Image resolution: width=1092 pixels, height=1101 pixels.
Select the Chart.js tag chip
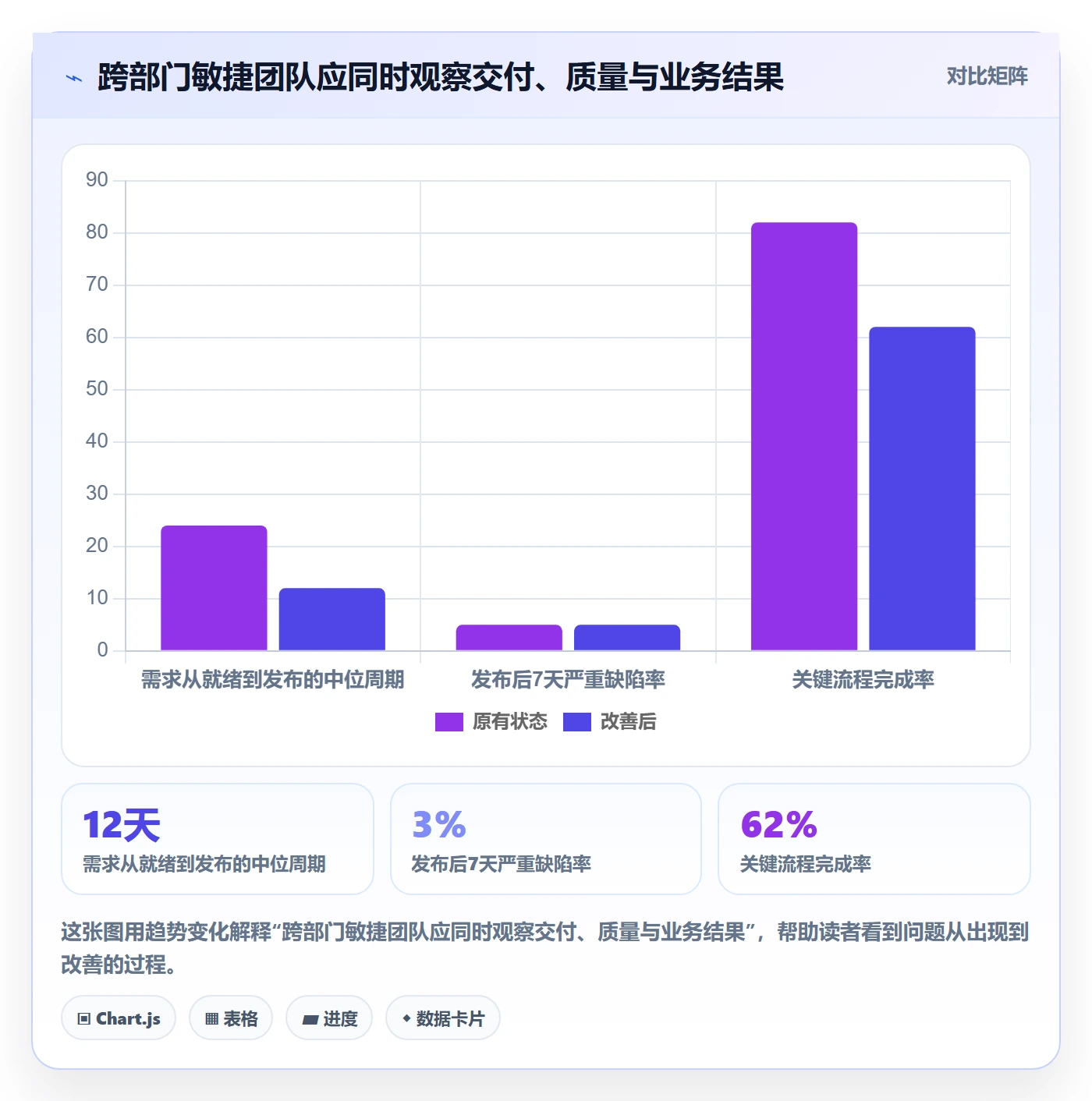(119, 1018)
